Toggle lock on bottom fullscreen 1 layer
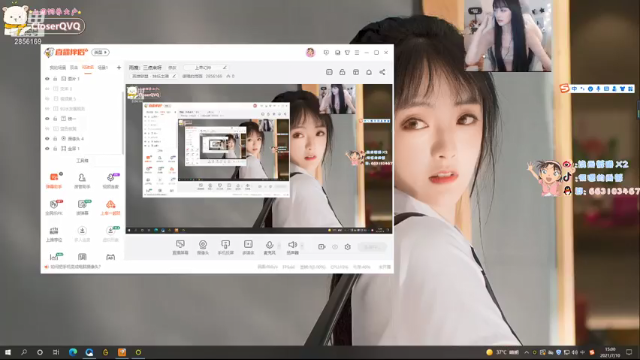 (55, 149)
